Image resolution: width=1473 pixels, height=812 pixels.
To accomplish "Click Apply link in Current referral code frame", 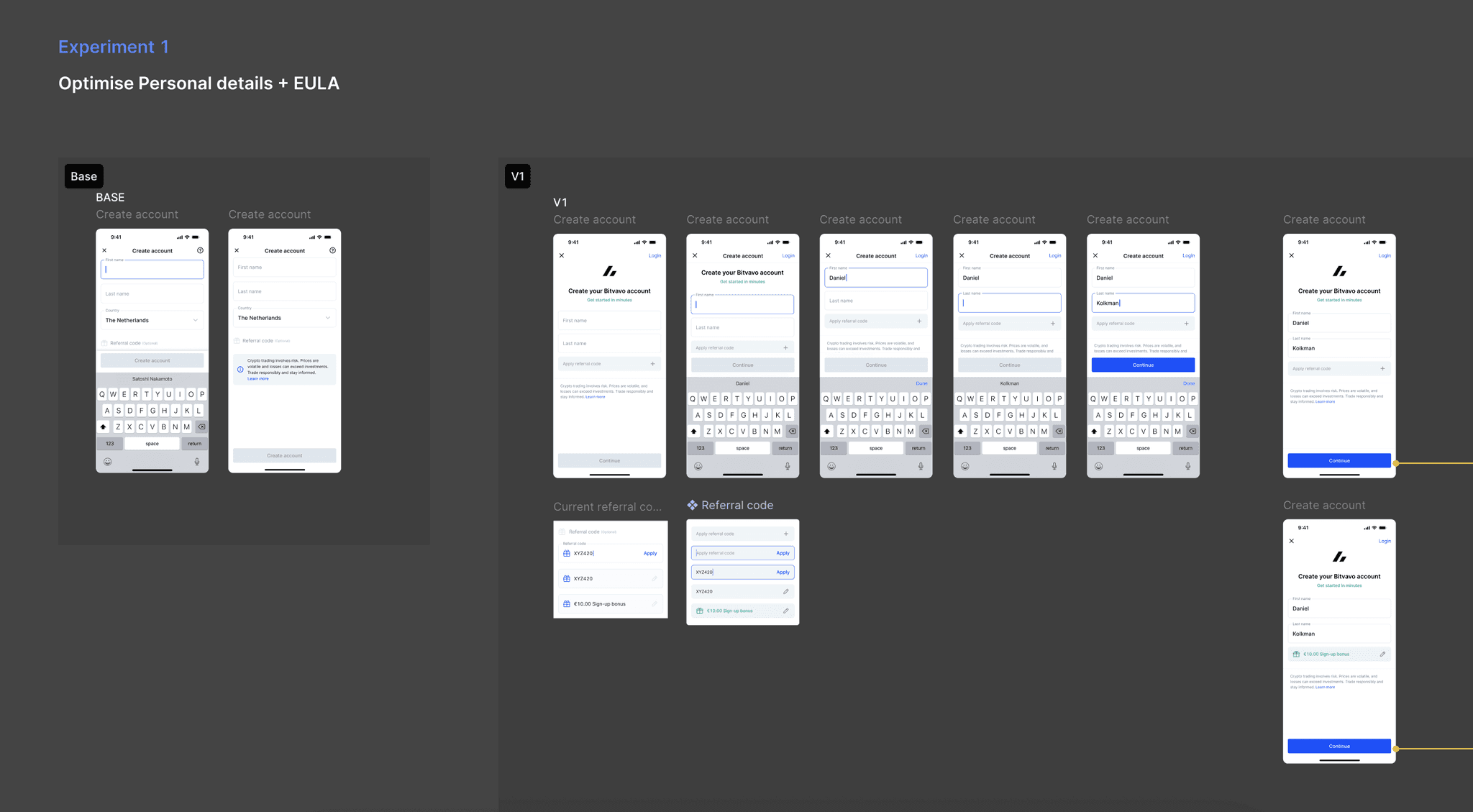I will (649, 553).
